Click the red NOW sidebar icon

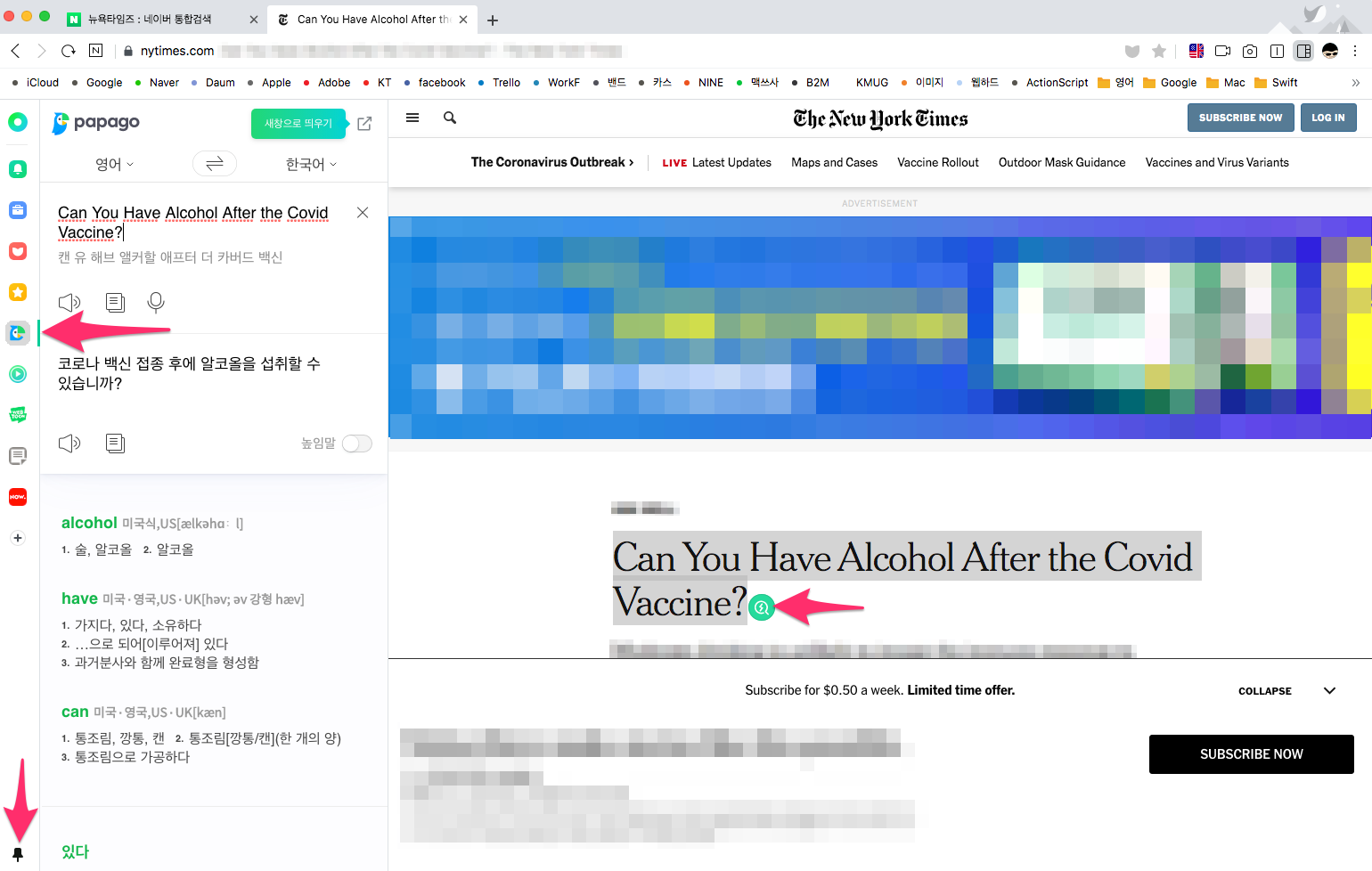(18, 497)
